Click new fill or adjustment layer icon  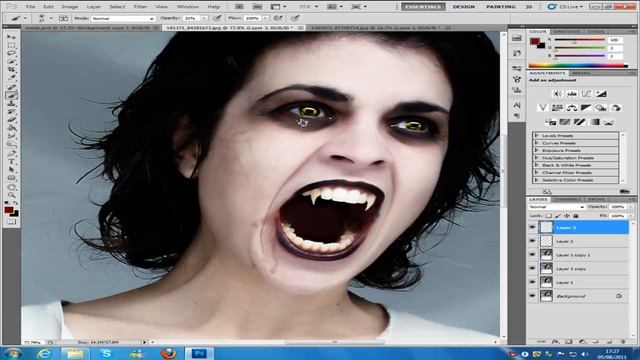click(582, 341)
